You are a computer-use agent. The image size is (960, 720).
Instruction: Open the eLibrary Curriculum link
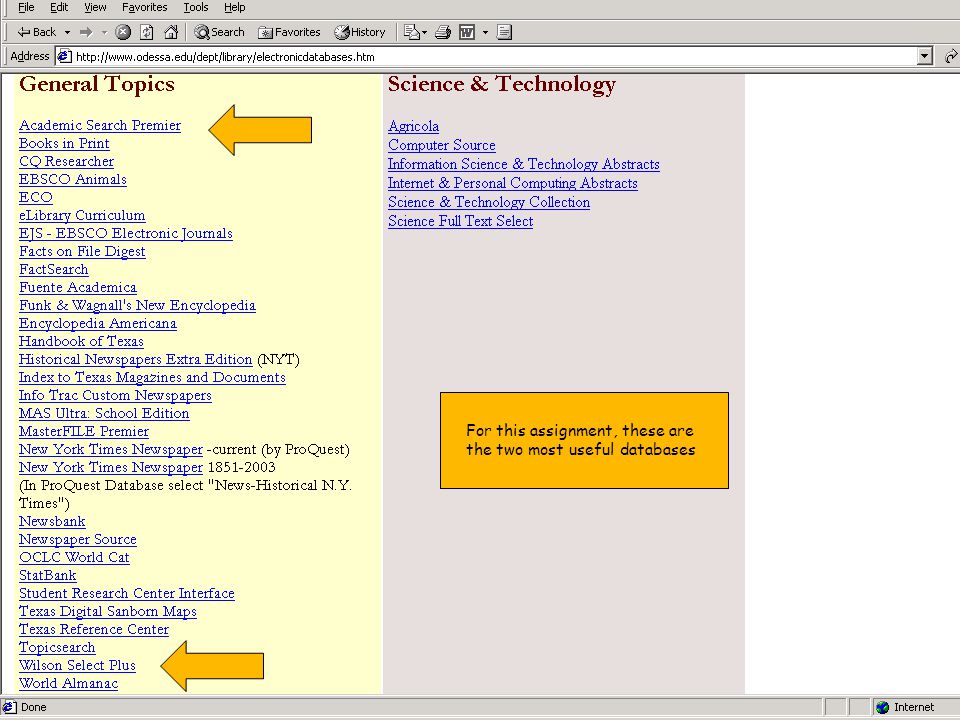(x=82, y=216)
